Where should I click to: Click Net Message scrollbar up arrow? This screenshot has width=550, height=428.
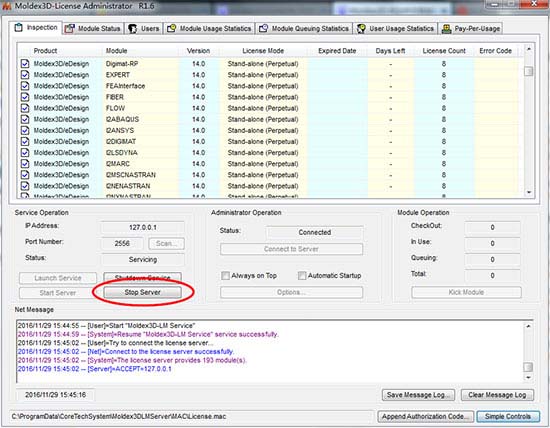point(528,326)
